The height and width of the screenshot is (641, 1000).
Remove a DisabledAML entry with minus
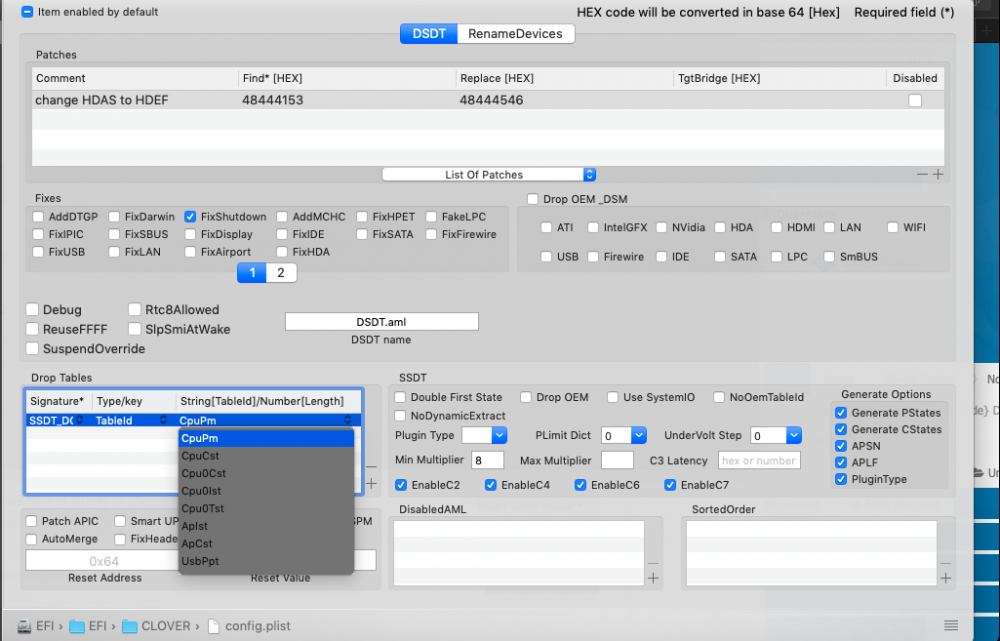click(x=653, y=563)
